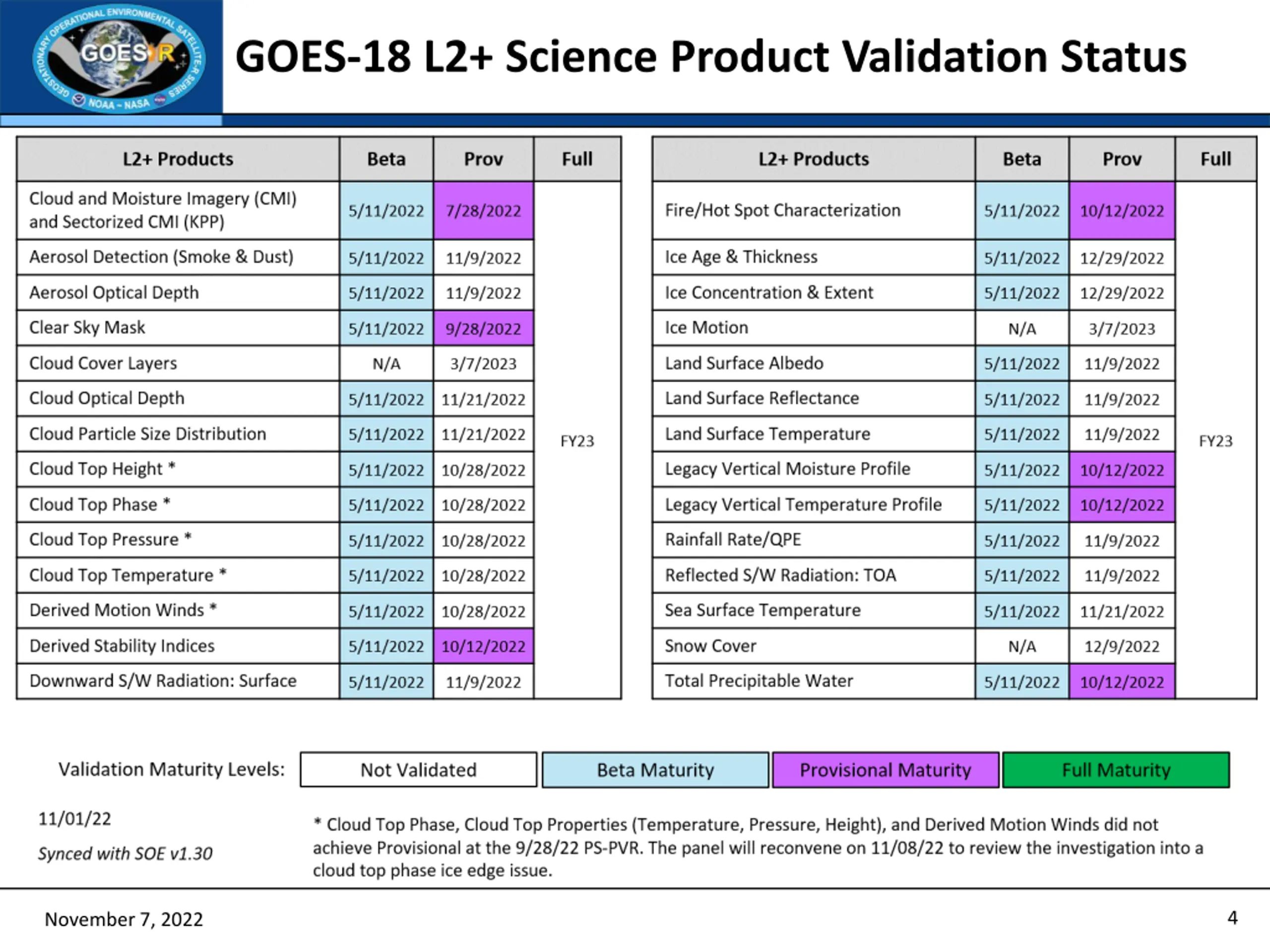The height and width of the screenshot is (952, 1270).
Task: Select the Provisional Maturity legend box
Action: click(x=886, y=770)
